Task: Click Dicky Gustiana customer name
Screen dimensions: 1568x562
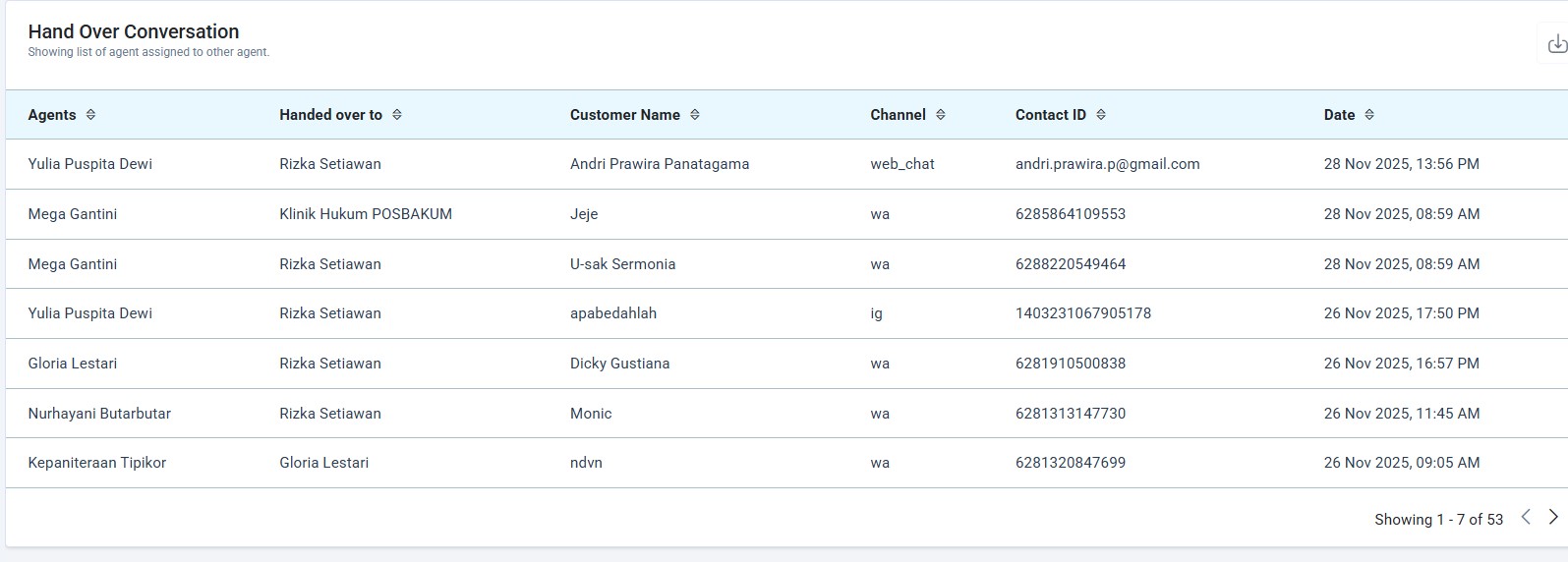Action: 619,364
